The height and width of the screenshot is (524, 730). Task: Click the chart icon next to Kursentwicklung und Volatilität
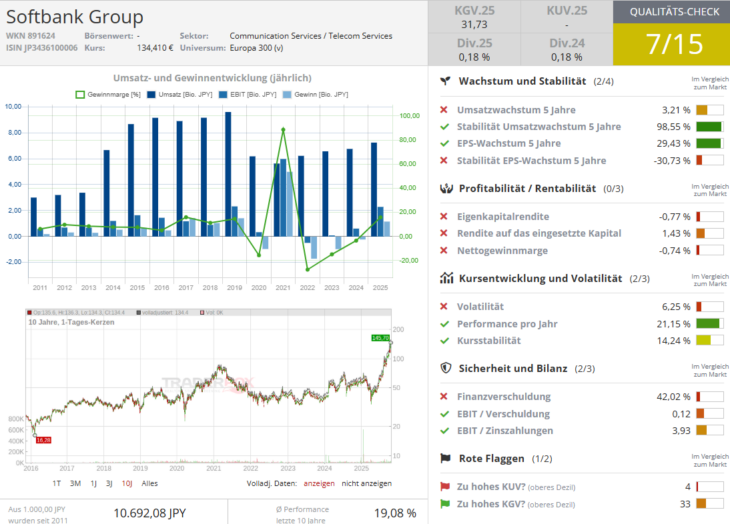[446, 278]
